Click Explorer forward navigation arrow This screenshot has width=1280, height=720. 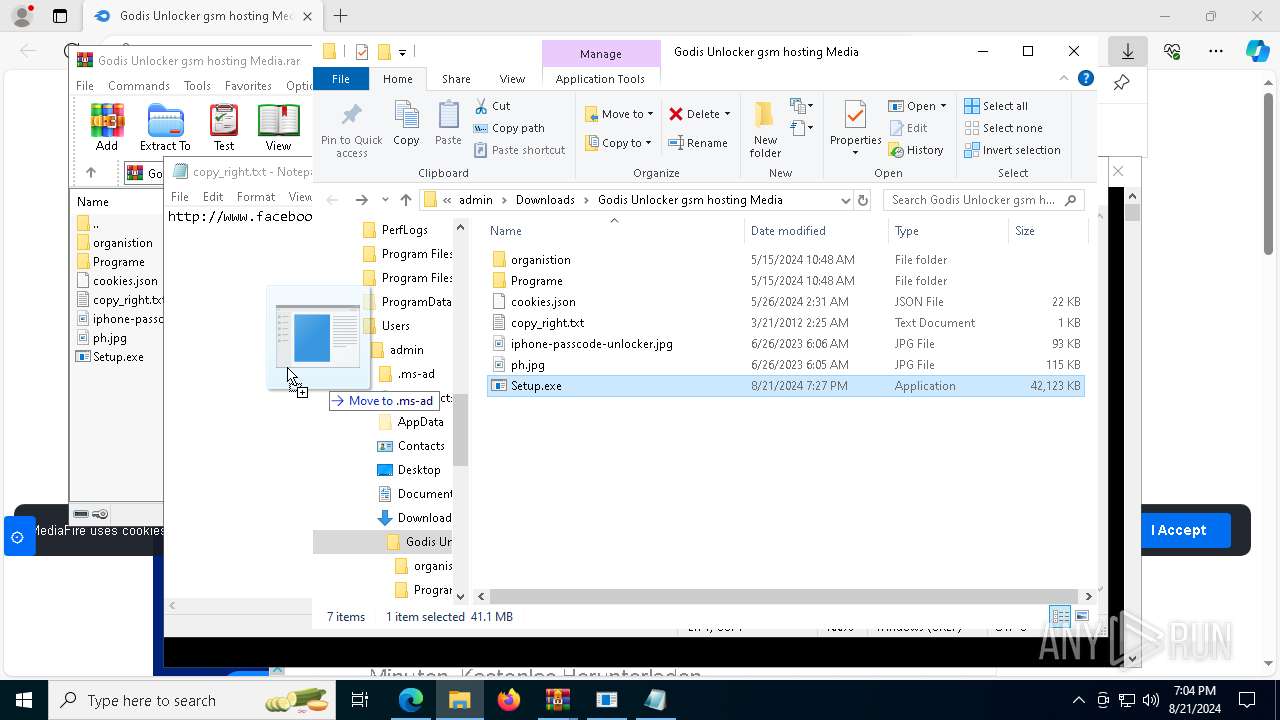pyautogui.click(x=362, y=200)
